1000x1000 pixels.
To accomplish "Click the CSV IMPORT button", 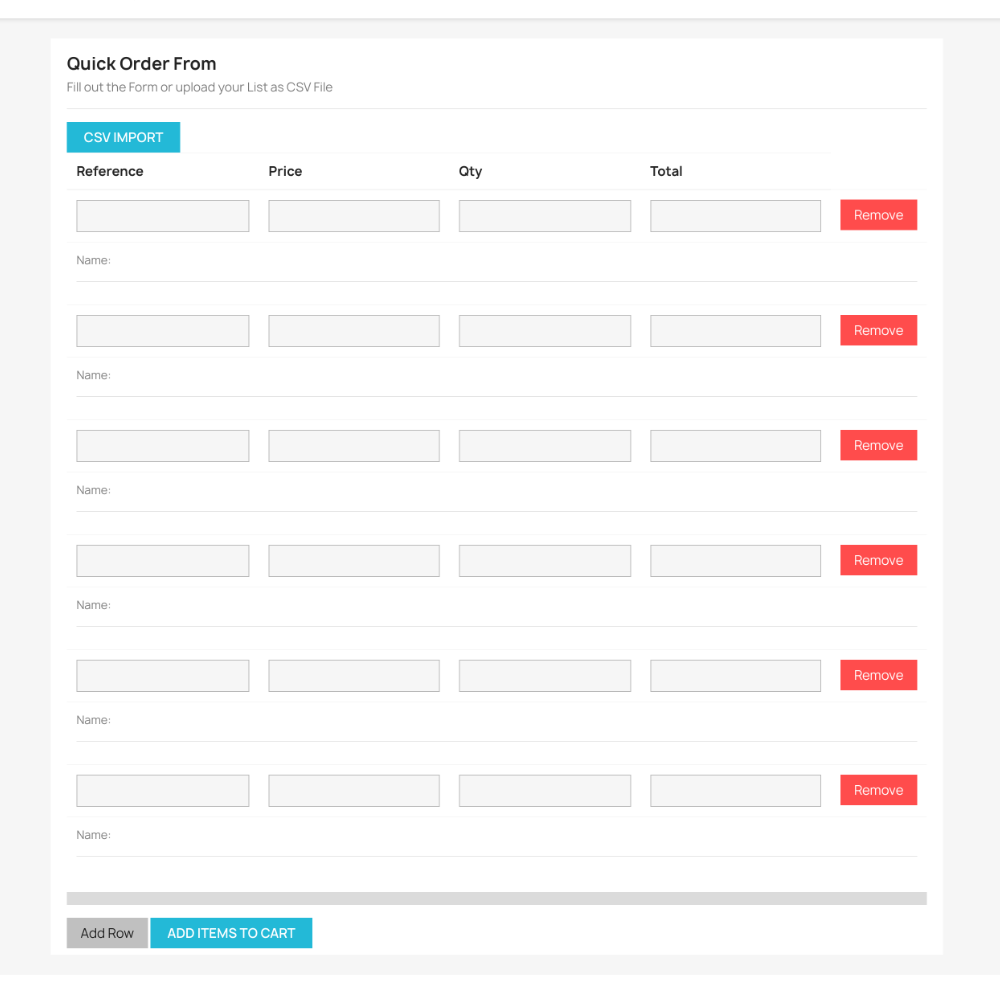I will coord(123,137).
